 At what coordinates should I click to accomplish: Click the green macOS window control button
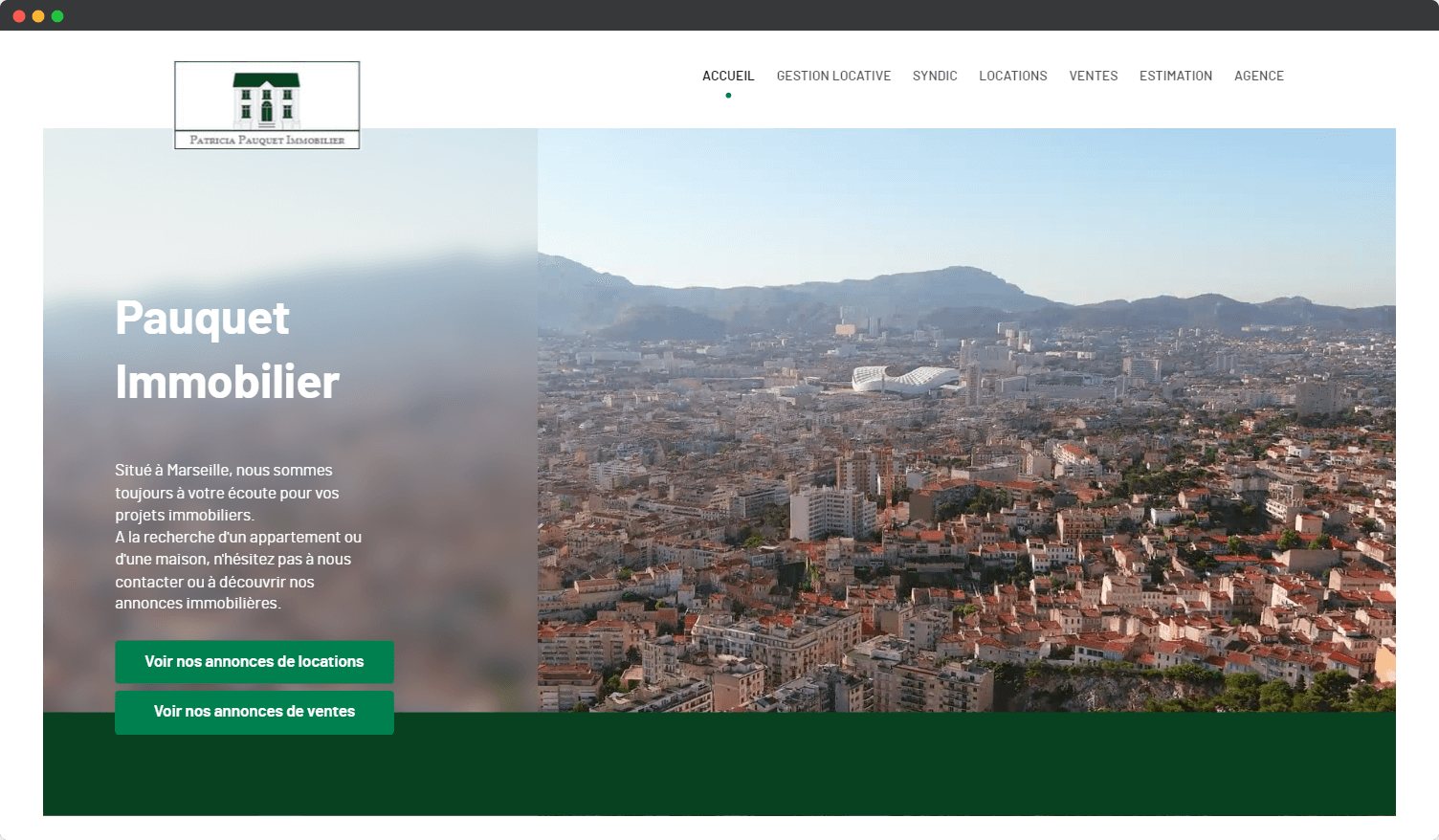[57, 15]
